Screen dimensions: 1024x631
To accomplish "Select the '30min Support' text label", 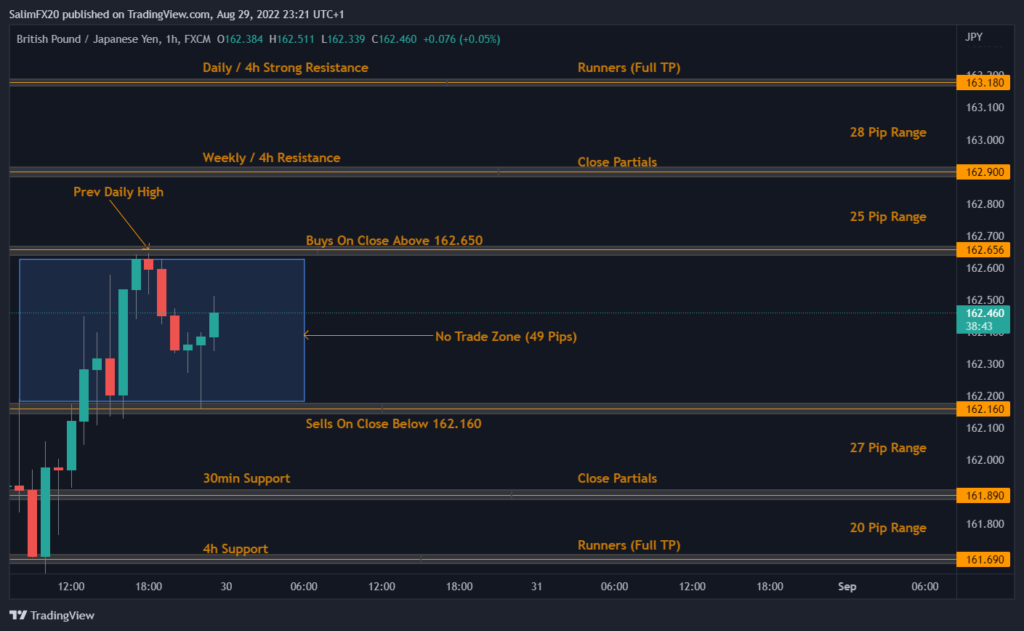I will point(246,479).
